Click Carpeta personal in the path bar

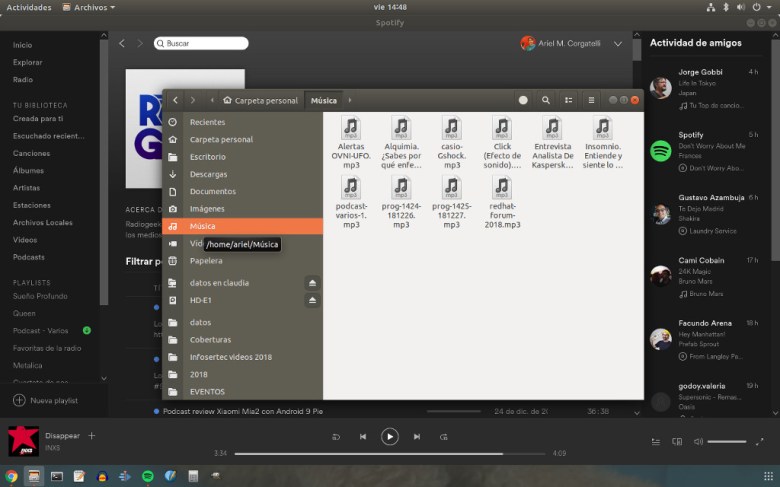tap(261, 100)
